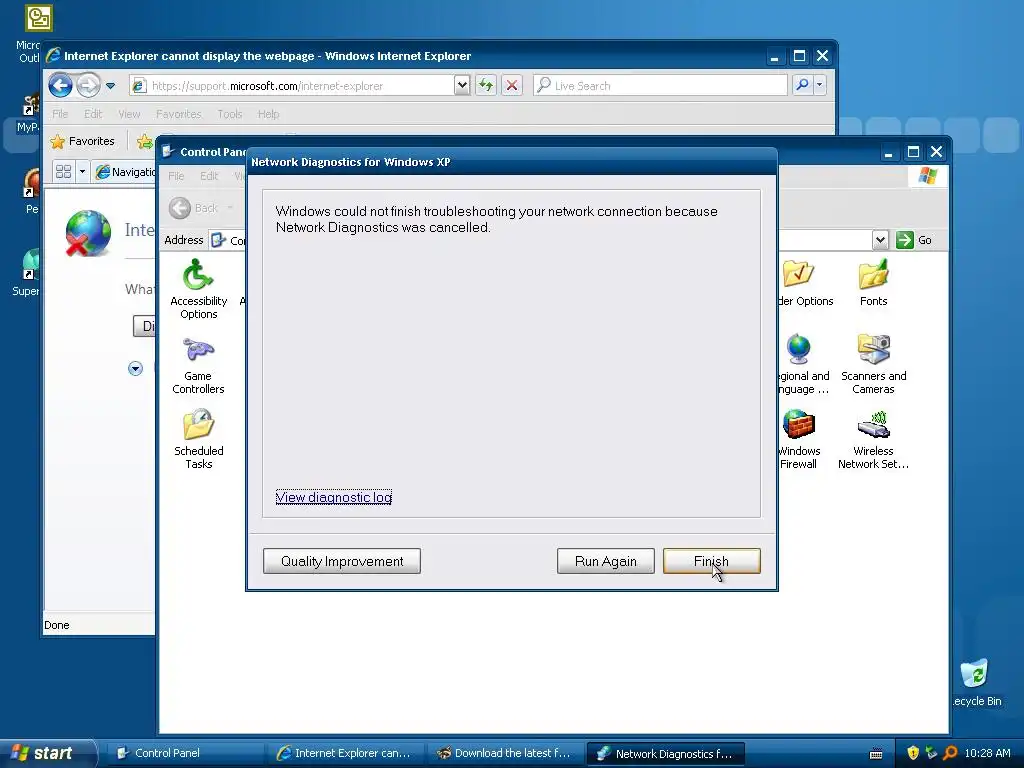Open Quality Improvement dialog
The image size is (1024, 768).
point(342,561)
